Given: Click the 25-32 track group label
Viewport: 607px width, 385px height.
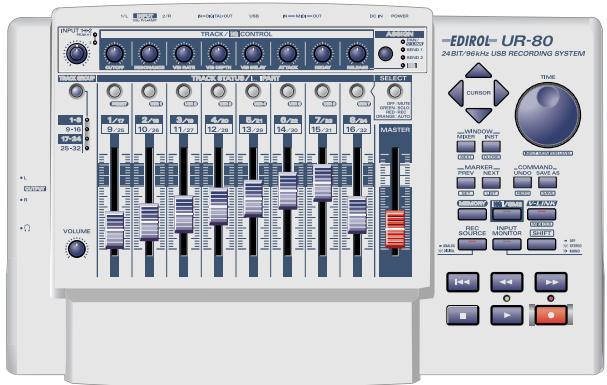Looking at the screenshot, I should coord(71,148).
